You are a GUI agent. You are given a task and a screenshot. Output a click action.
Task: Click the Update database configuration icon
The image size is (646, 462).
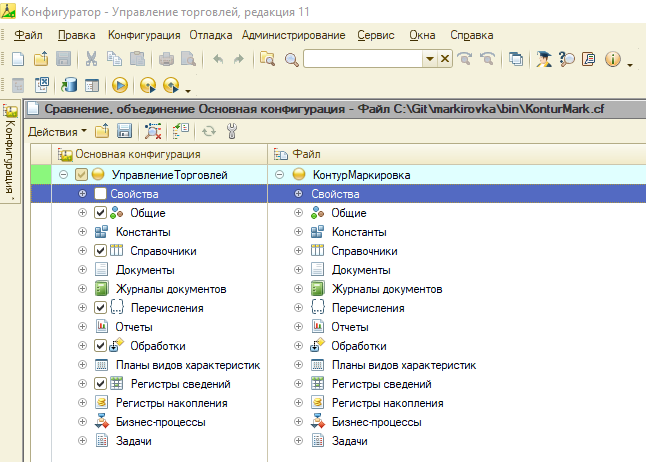coord(69,85)
